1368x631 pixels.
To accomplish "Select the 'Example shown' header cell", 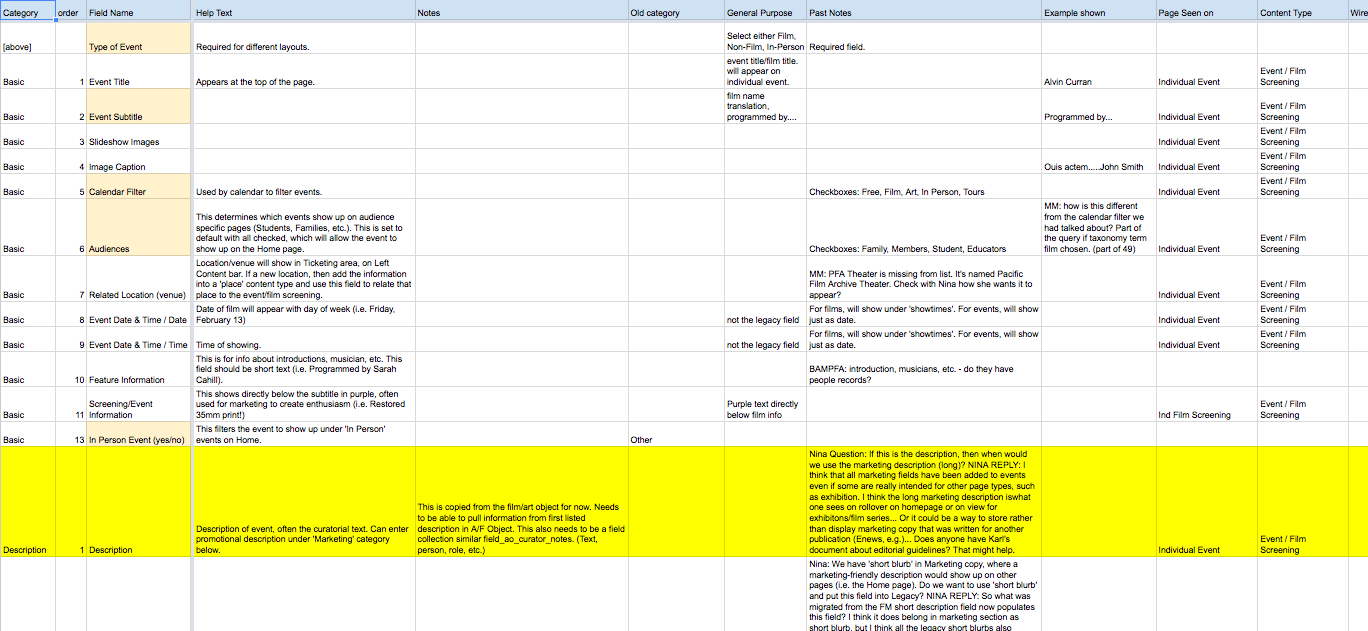I will tap(1098, 13).
